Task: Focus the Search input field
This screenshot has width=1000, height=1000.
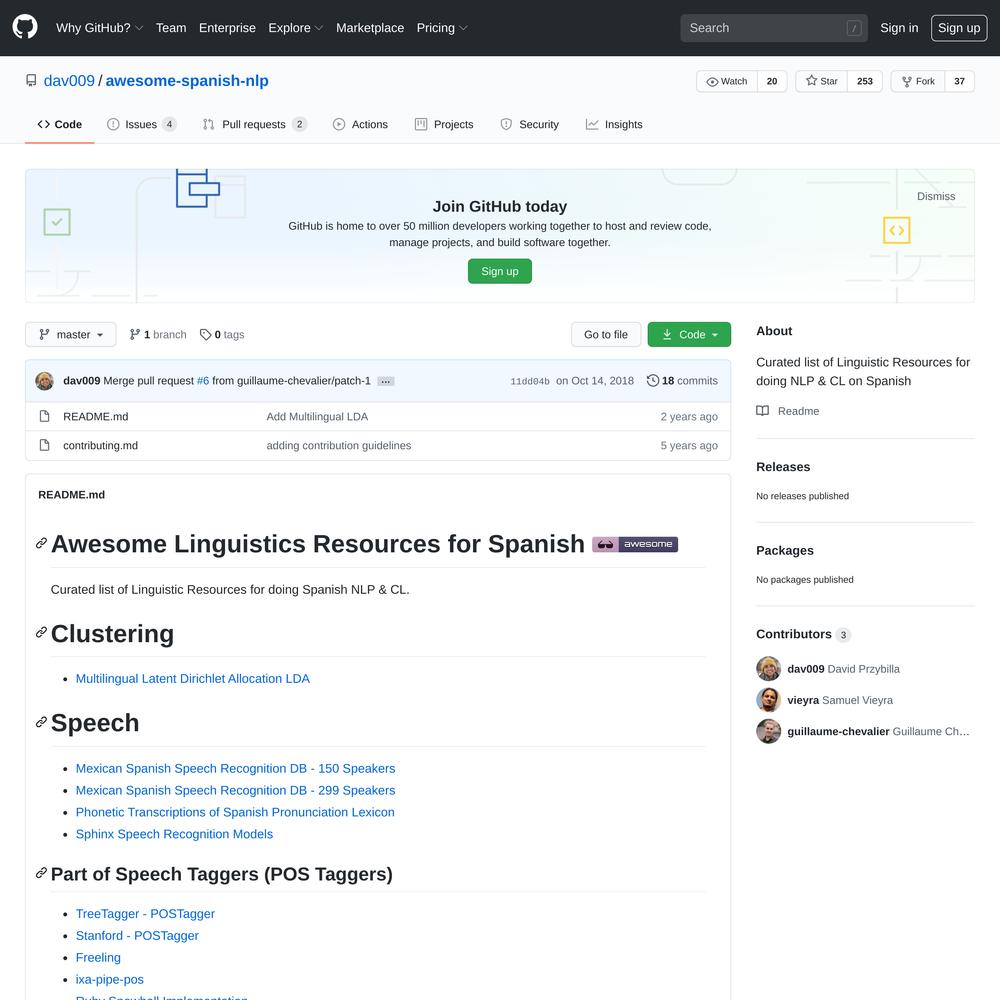Action: [774, 28]
